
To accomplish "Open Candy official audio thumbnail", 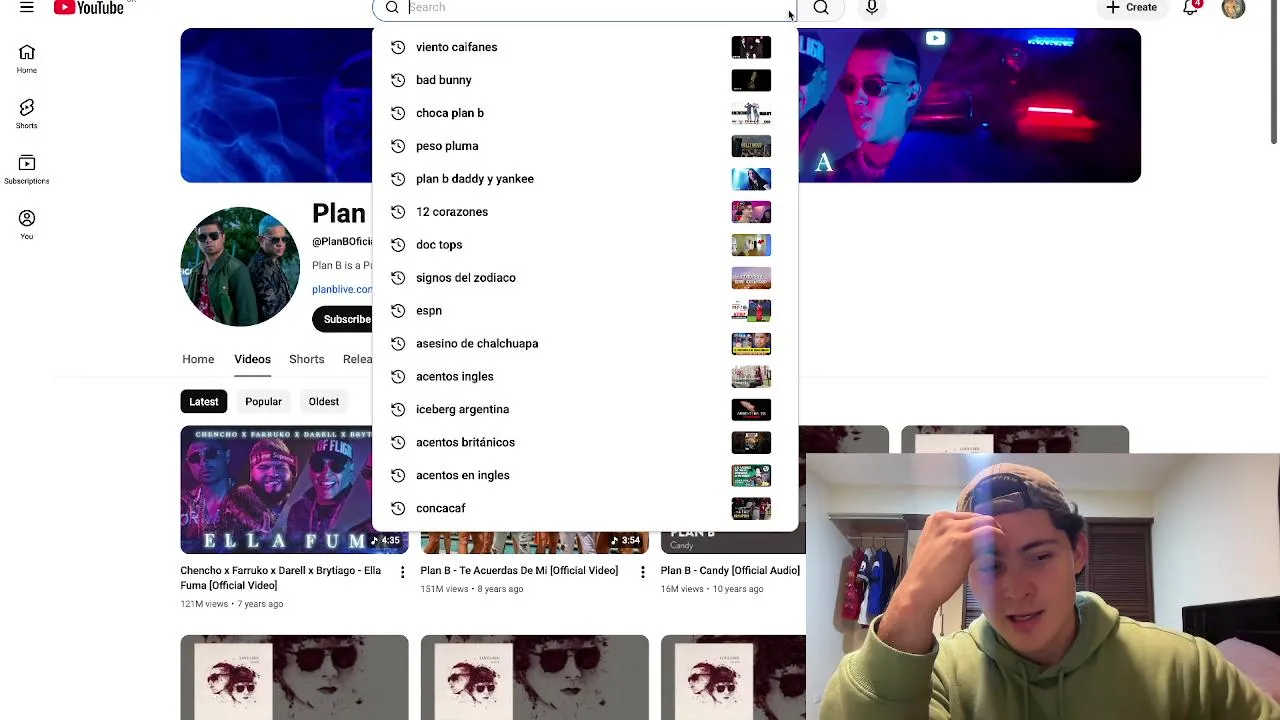I will coord(733,541).
